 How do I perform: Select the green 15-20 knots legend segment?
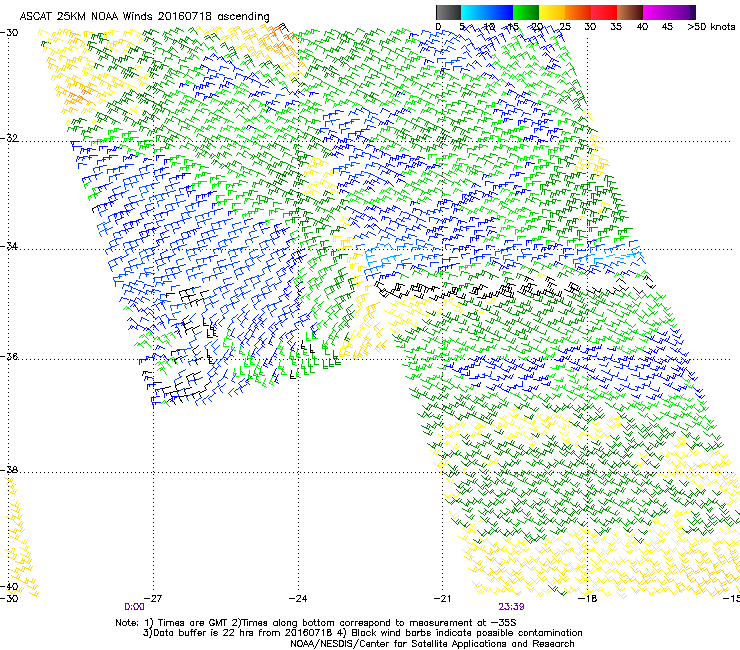[526, 12]
